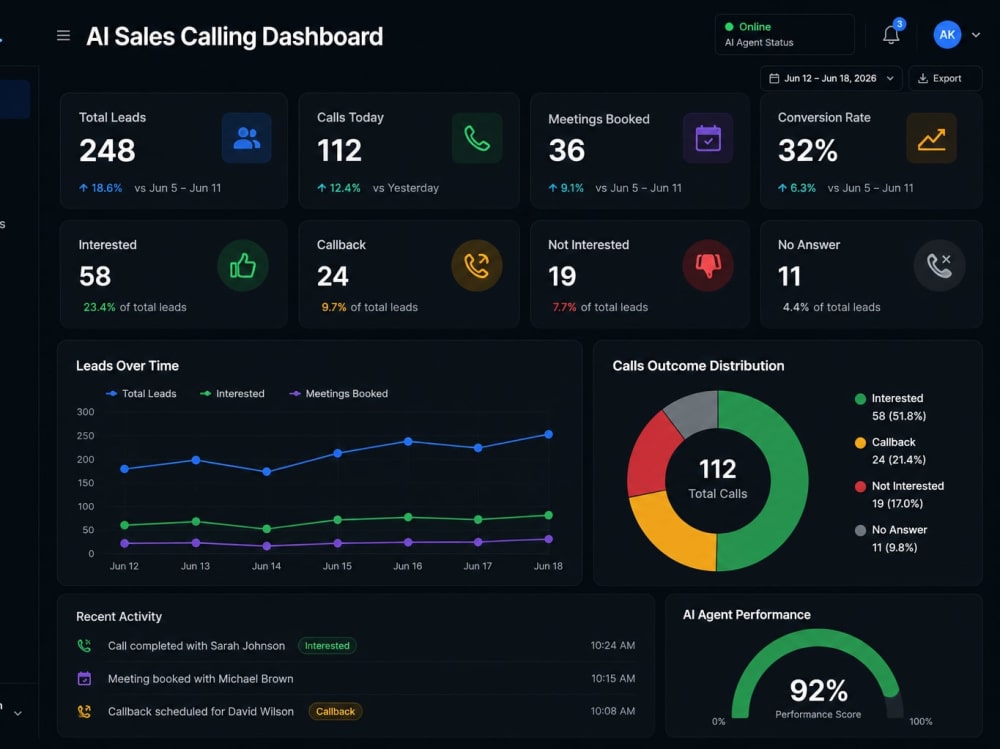Click the Callback phone icon in card
Viewport: 1000px width, 749px height.
(x=476, y=265)
